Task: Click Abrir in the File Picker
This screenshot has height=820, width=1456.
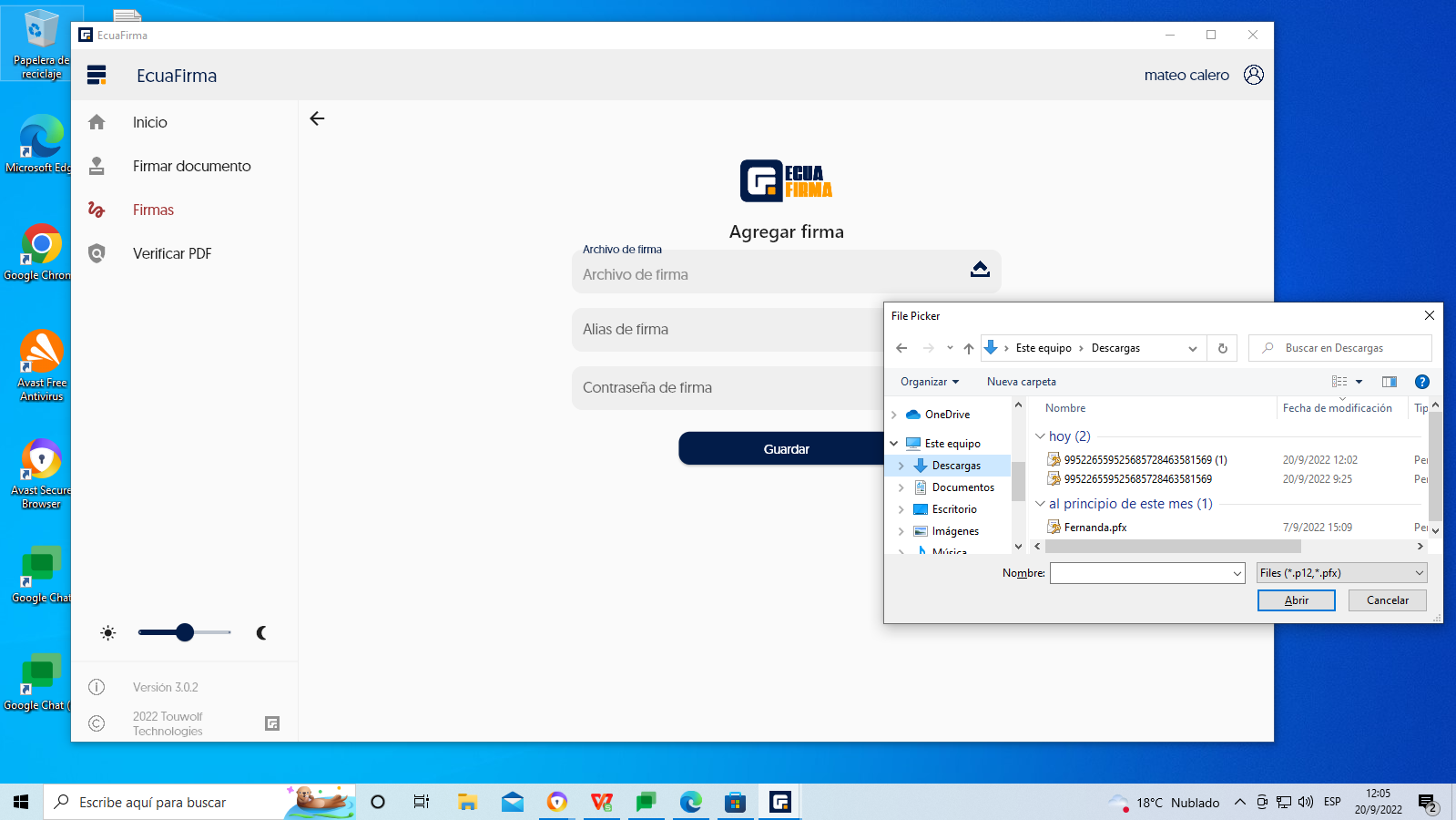Action: pyautogui.click(x=1297, y=600)
